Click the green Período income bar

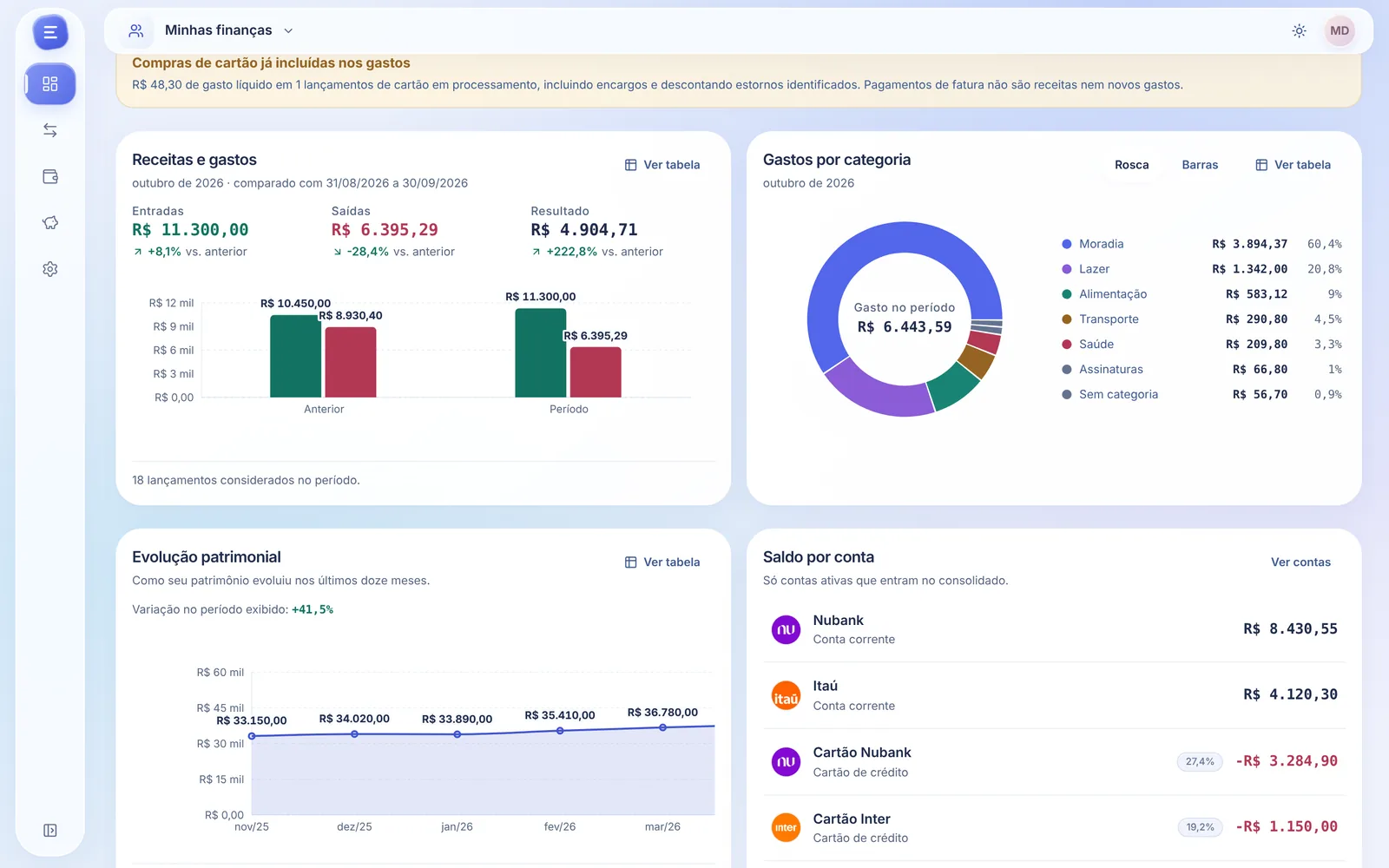[x=540, y=353]
